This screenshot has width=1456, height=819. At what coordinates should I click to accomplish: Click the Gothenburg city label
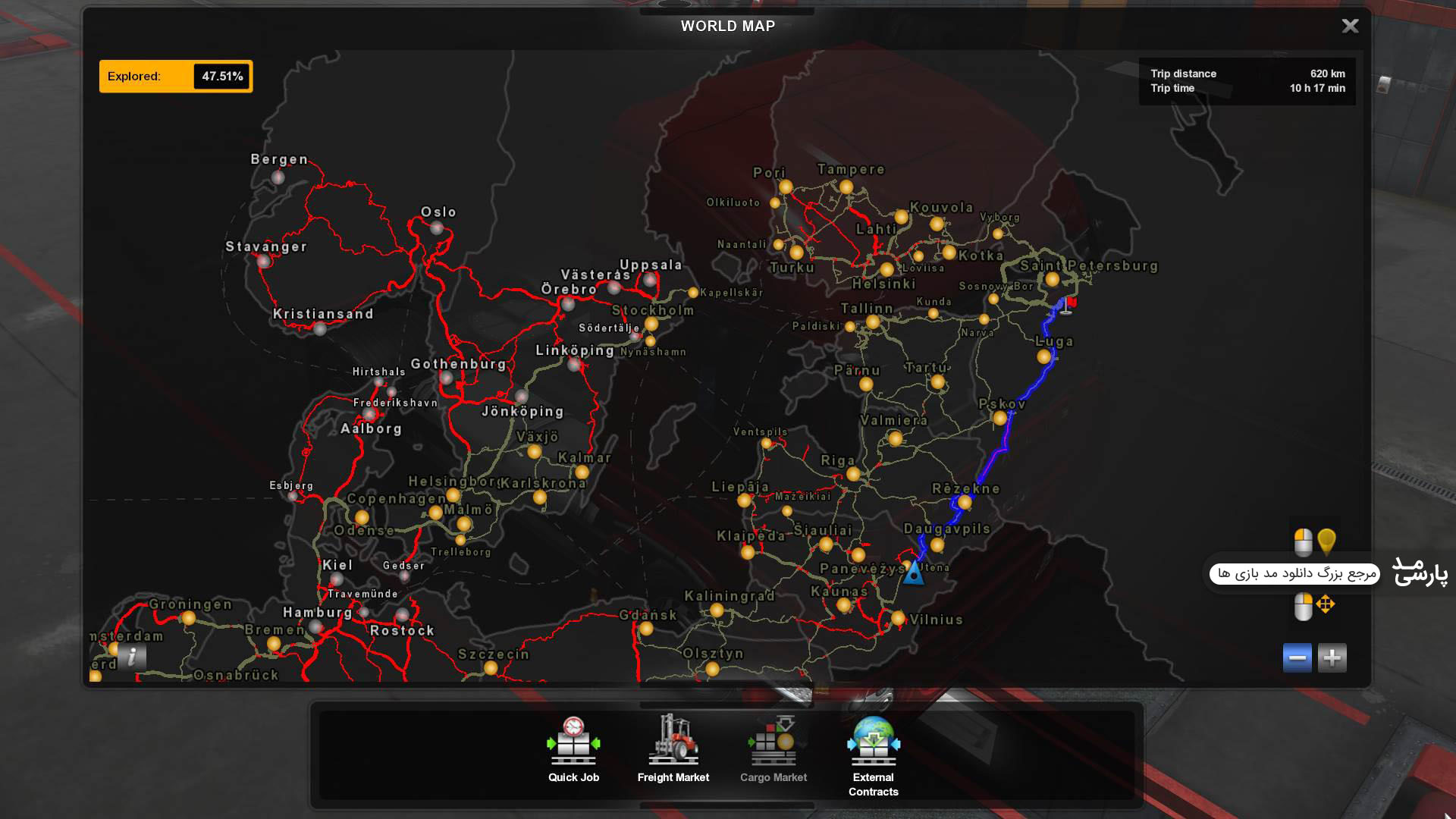click(x=459, y=364)
